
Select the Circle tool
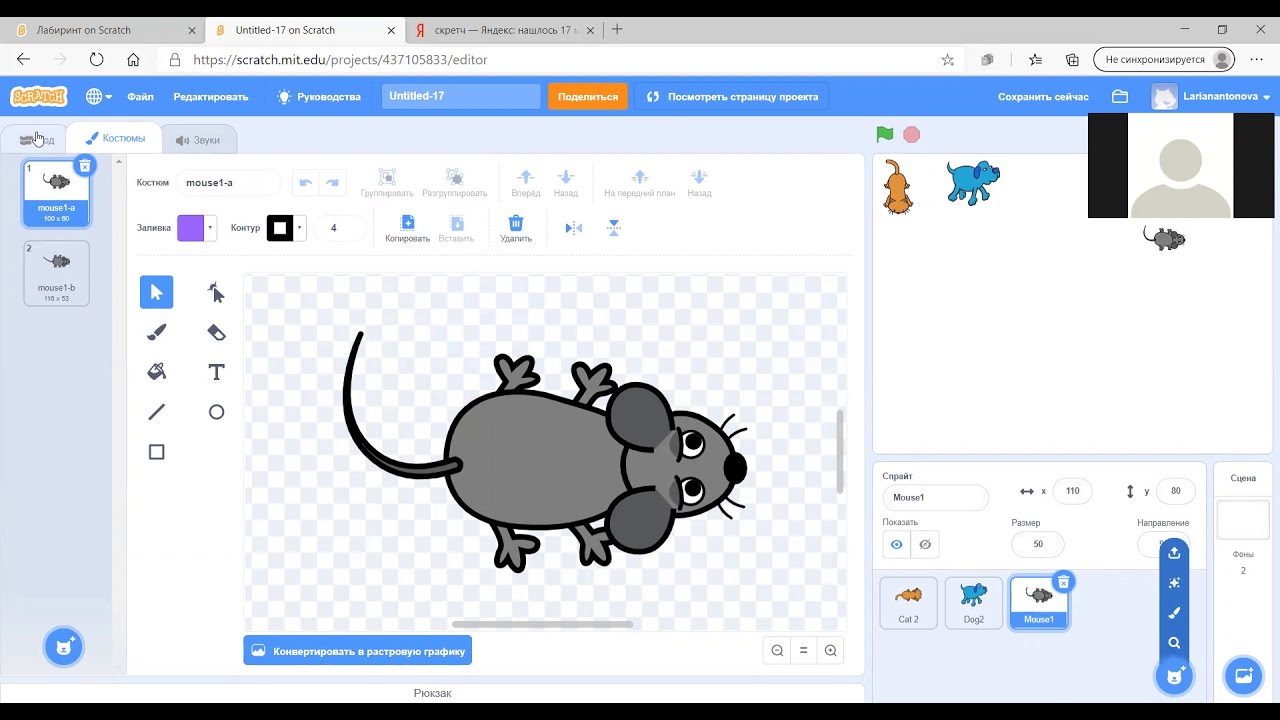tap(216, 412)
